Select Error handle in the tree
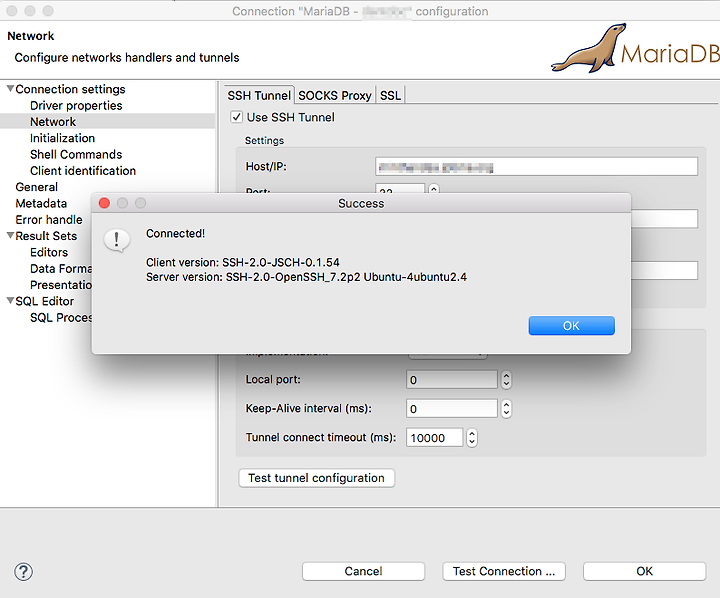Screen dimensions: 720x598 [x=49, y=220]
